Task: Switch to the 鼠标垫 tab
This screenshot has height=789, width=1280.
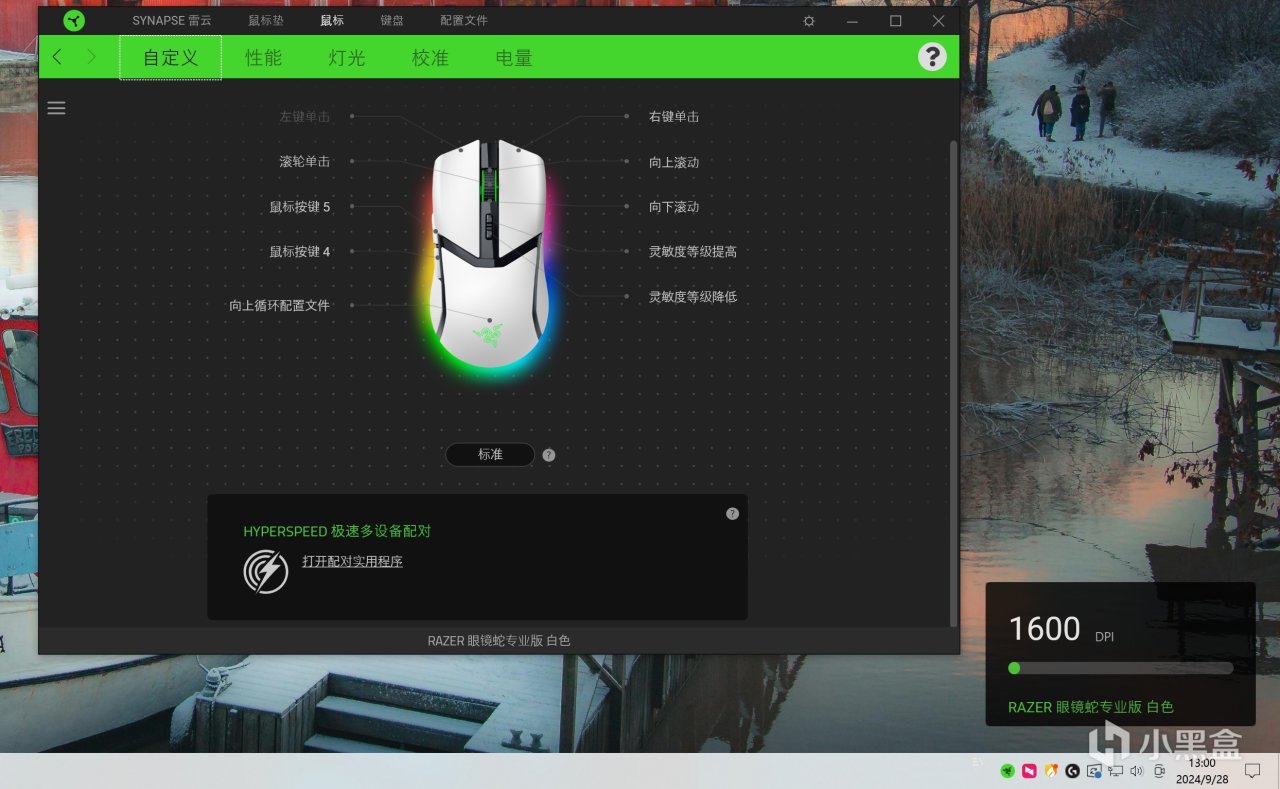Action: [267, 21]
